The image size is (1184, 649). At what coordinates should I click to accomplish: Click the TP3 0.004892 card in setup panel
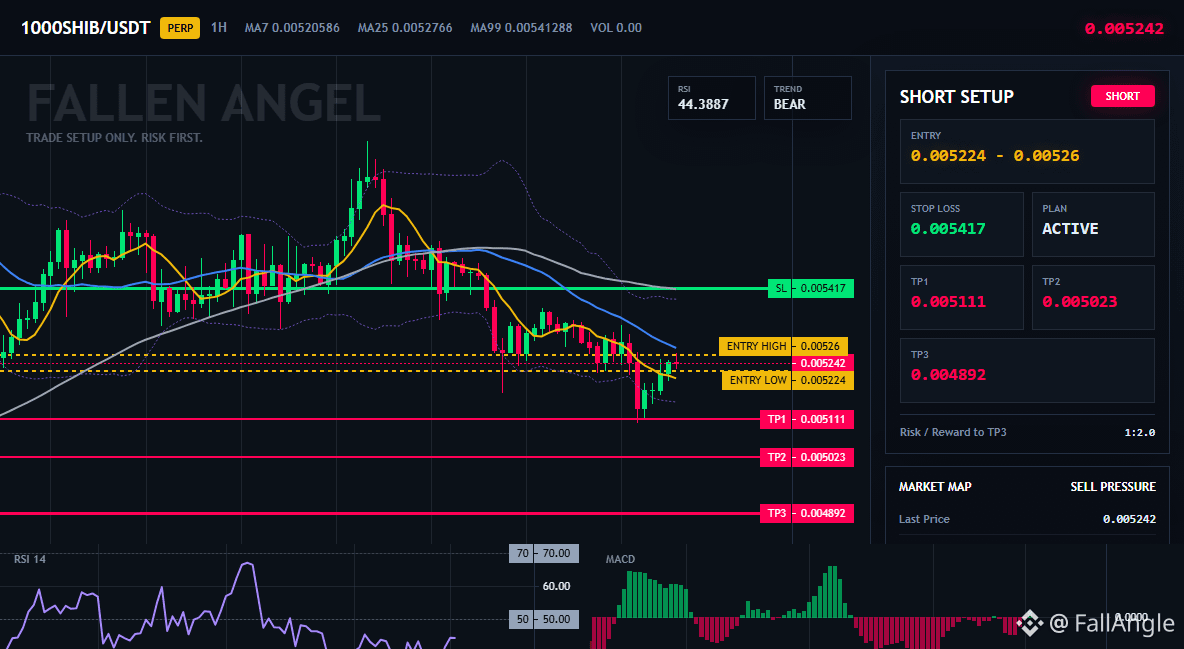[1027, 370]
